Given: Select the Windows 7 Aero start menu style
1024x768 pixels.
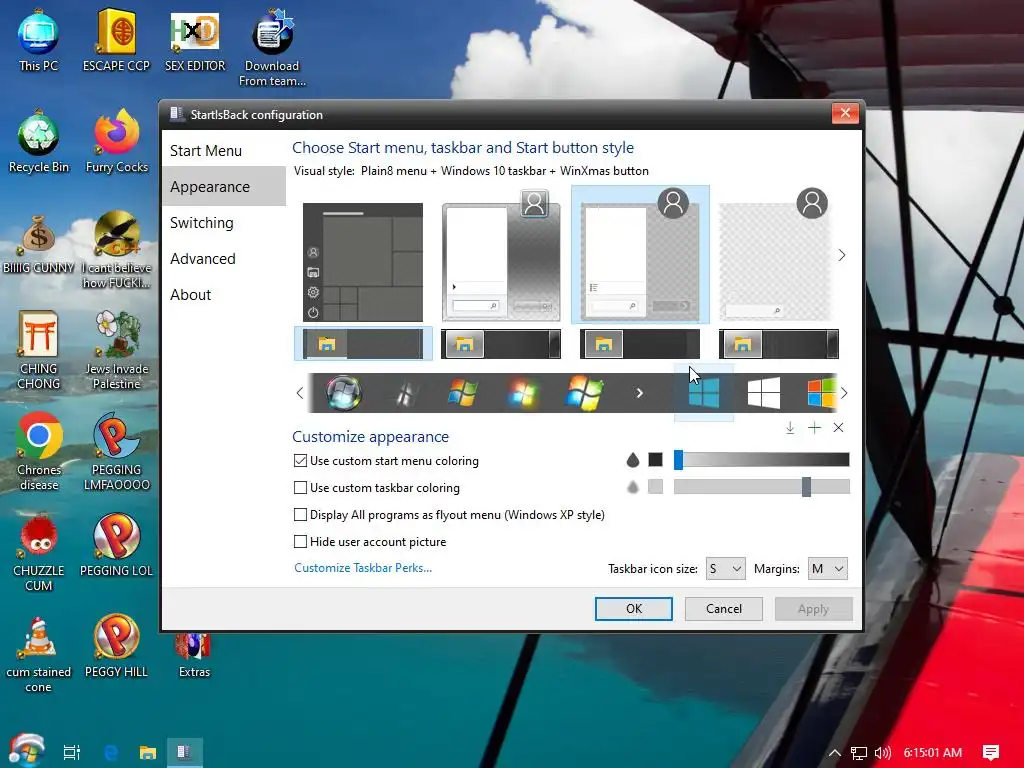Looking at the screenshot, I should 501,255.
